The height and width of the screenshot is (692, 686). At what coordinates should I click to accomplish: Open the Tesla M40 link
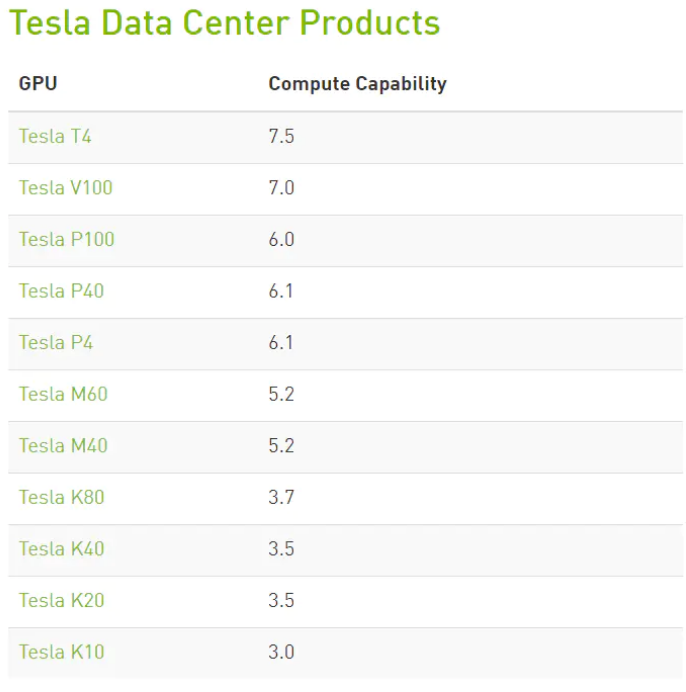point(63,446)
